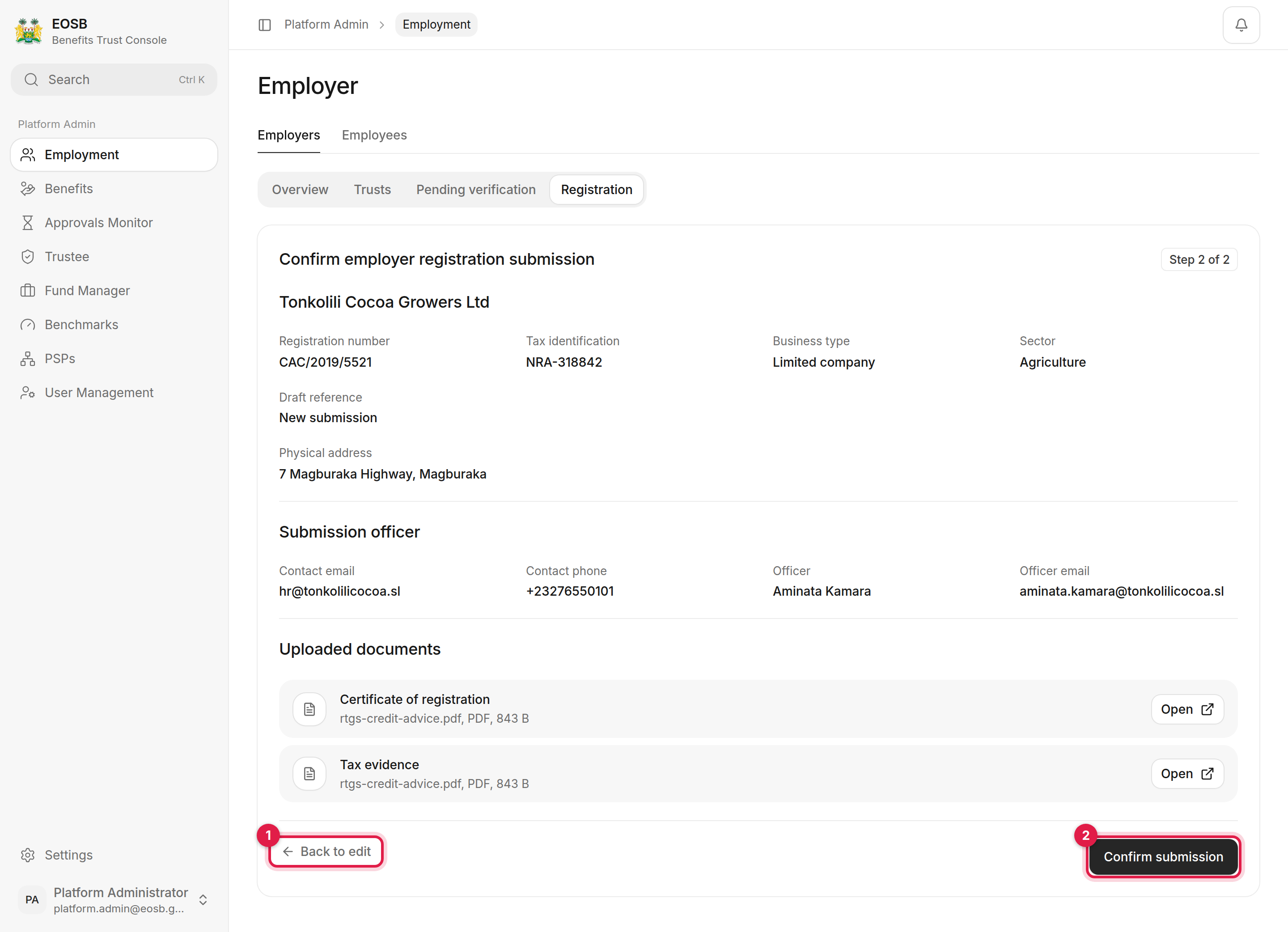Toggle the sidebar panel icon
Image resolution: width=1288 pixels, height=932 pixels.
click(x=265, y=25)
